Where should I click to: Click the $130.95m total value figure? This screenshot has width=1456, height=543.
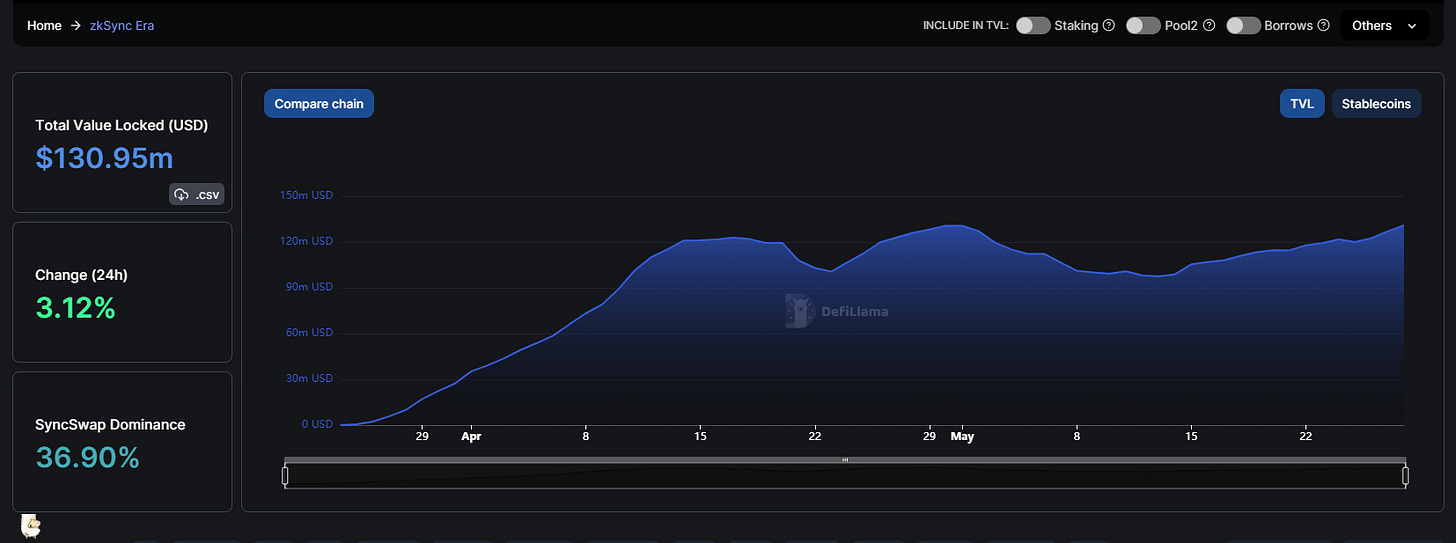click(x=104, y=158)
